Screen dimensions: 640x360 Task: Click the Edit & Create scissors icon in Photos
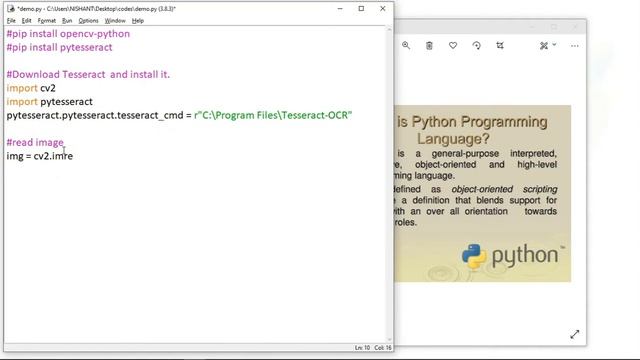[x=544, y=46]
